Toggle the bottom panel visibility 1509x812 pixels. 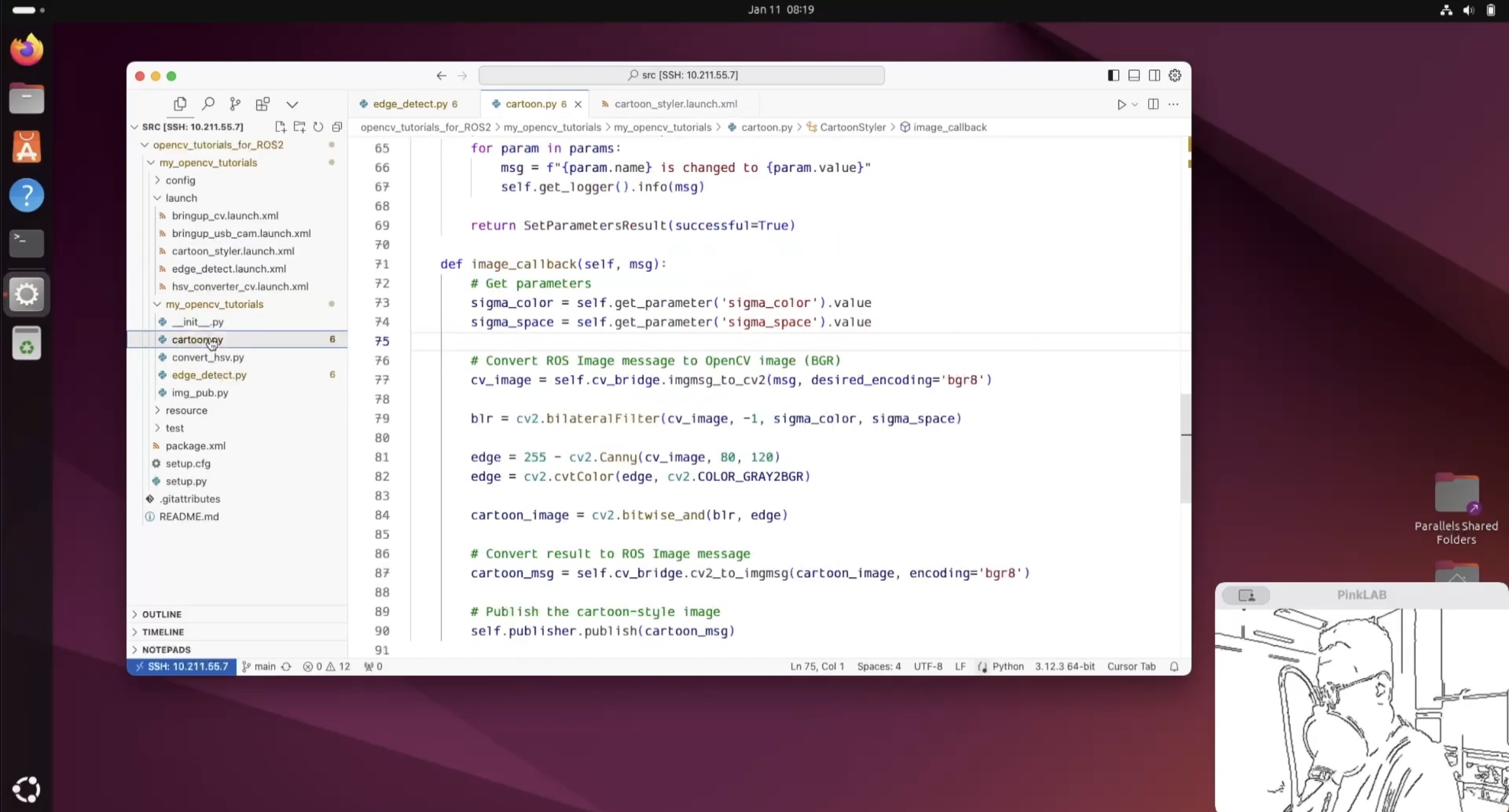pos(1134,75)
